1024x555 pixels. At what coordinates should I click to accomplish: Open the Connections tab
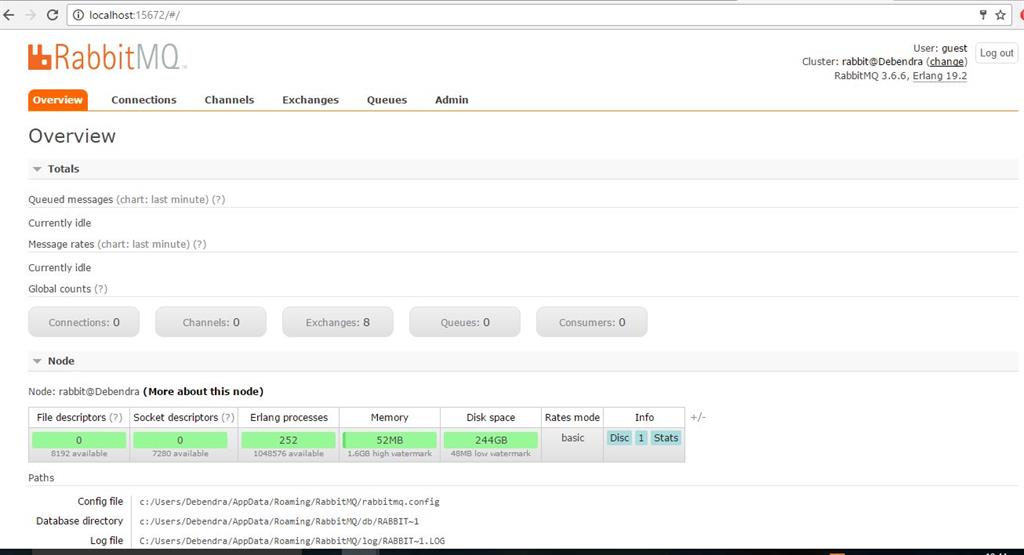pyautogui.click(x=144, y=100)
